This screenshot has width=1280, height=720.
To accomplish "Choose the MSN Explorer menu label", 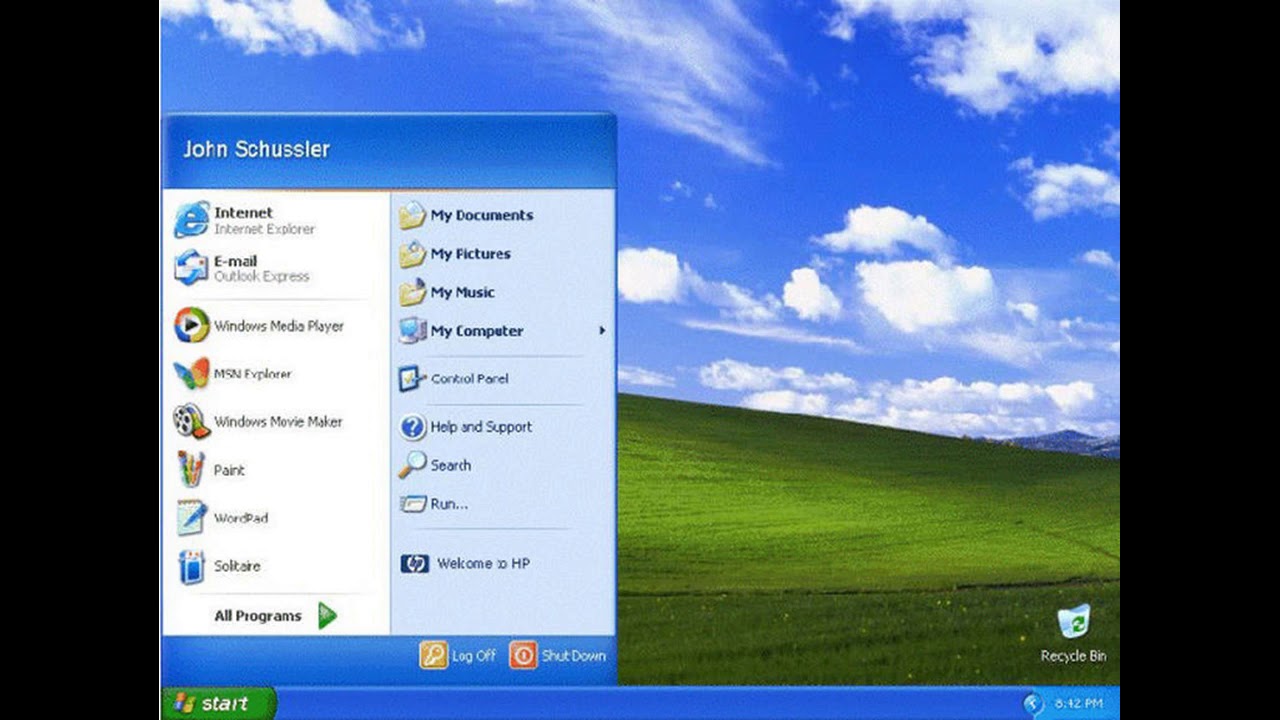I will pyautogui.click(x=252, y=374).
